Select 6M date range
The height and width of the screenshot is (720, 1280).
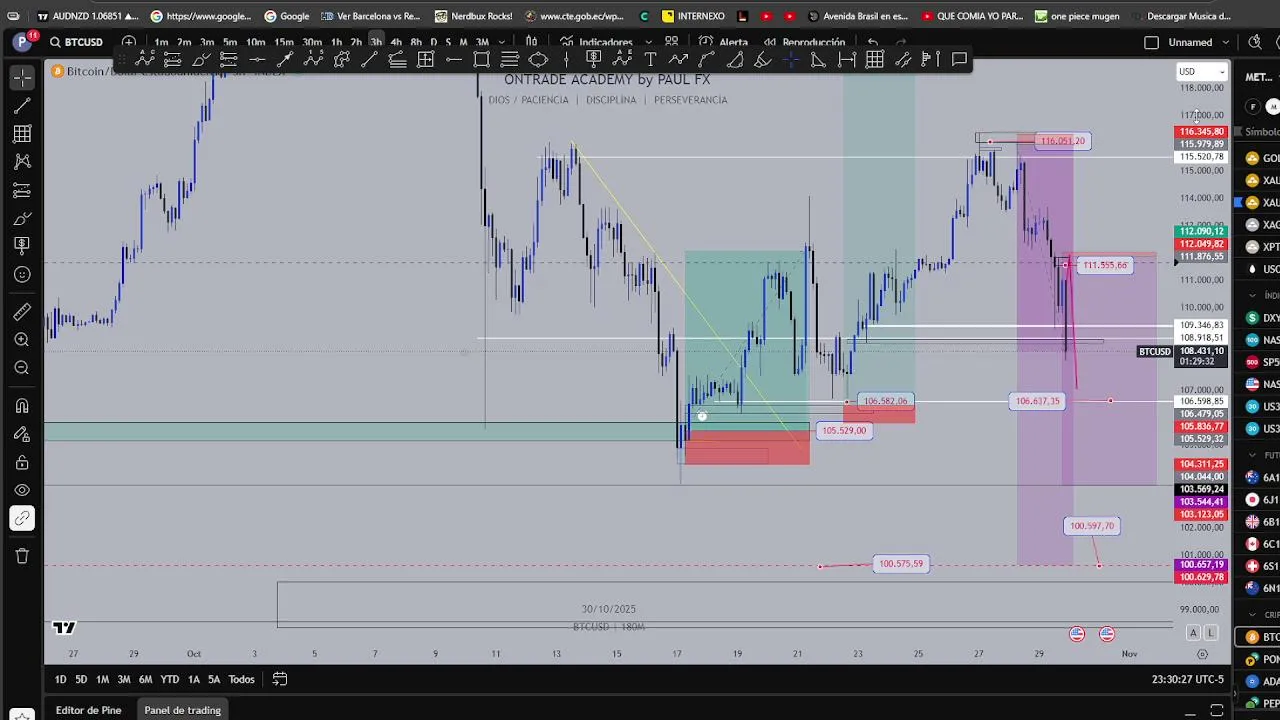145,679
